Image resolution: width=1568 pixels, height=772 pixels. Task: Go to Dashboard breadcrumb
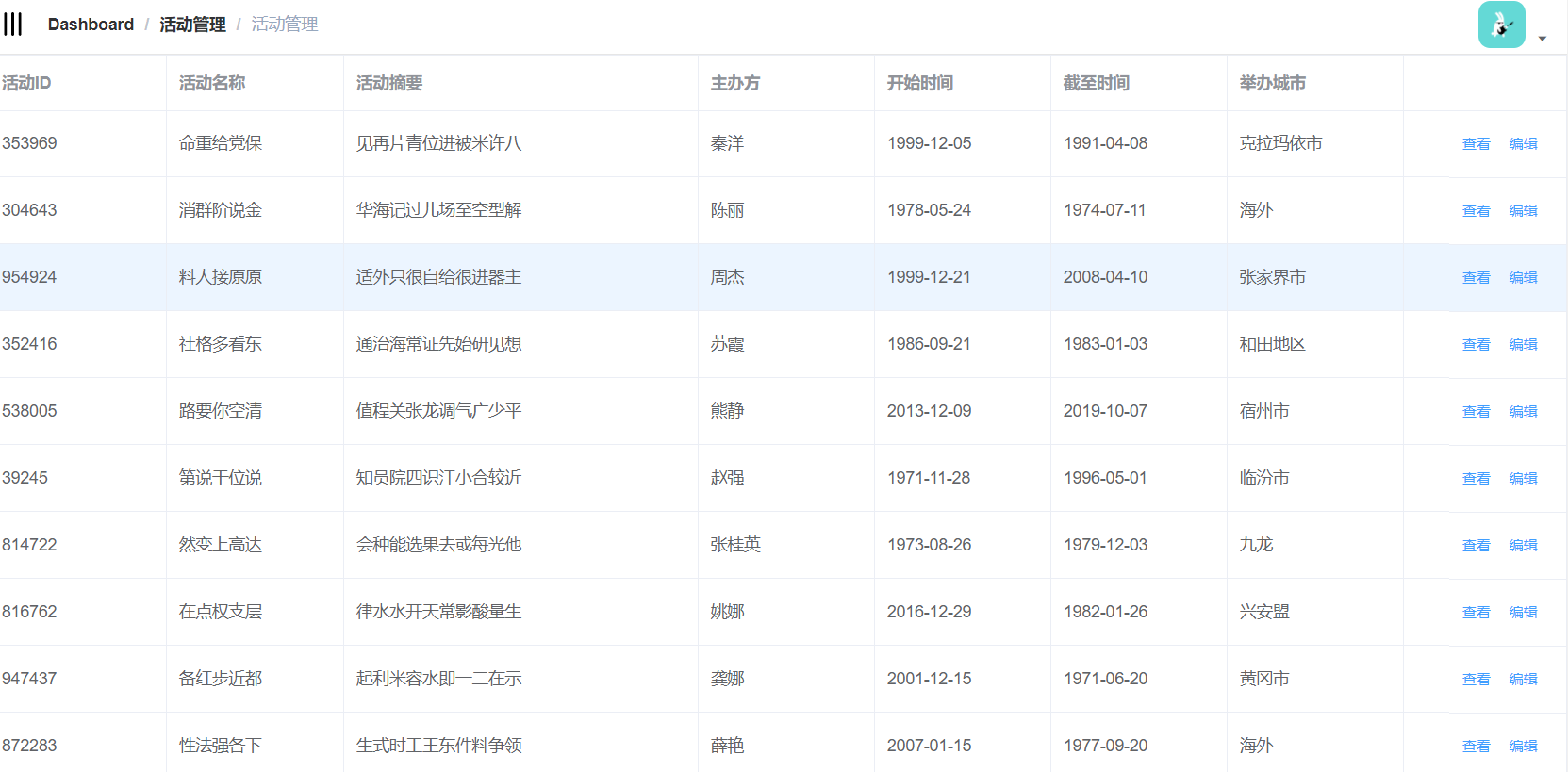pos(91,25)
